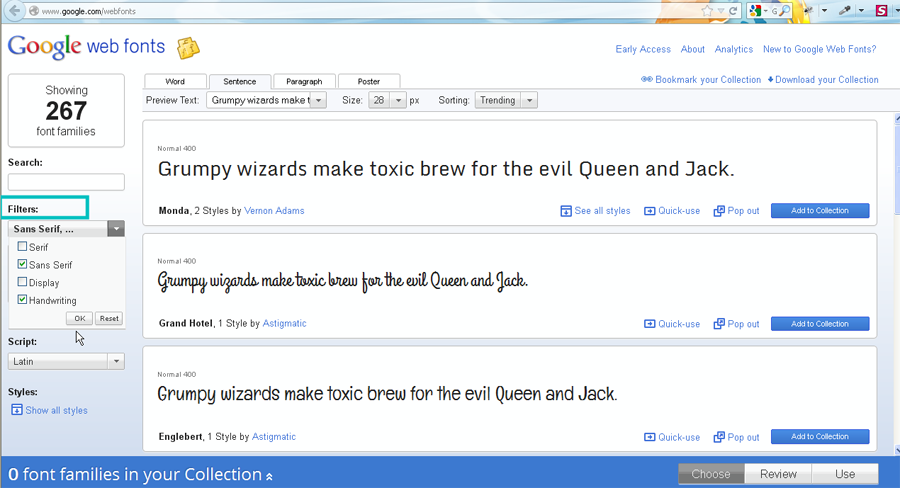Image resolution: width=900 pixels, height=488 pixels.
Task: Open Vernon Adams designer link
Action: tap(274, 211)
